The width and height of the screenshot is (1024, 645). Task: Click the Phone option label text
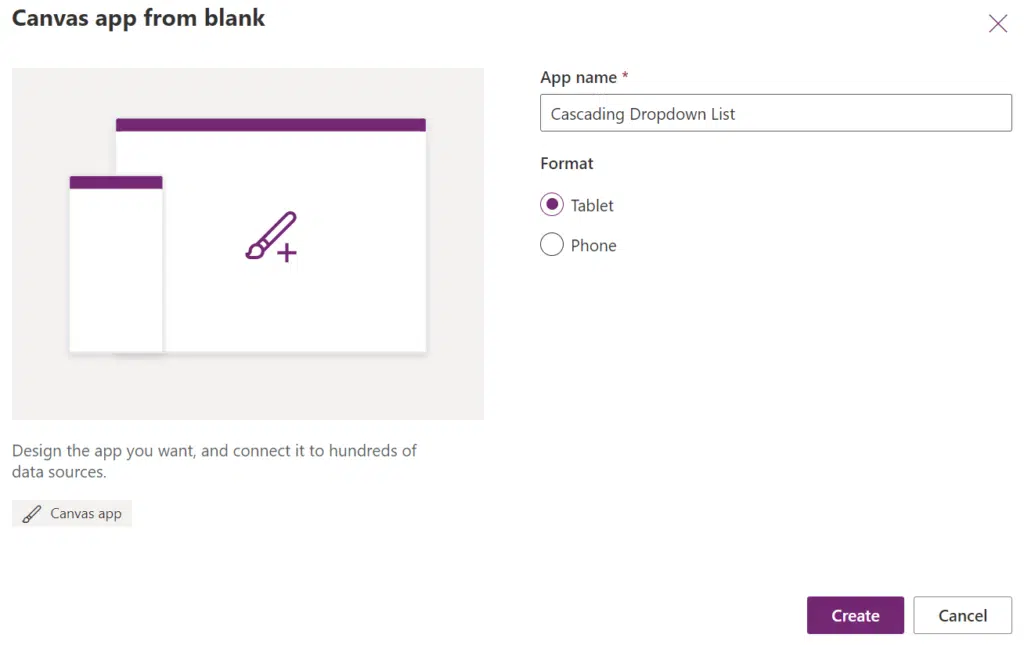[x=593, y=245]
